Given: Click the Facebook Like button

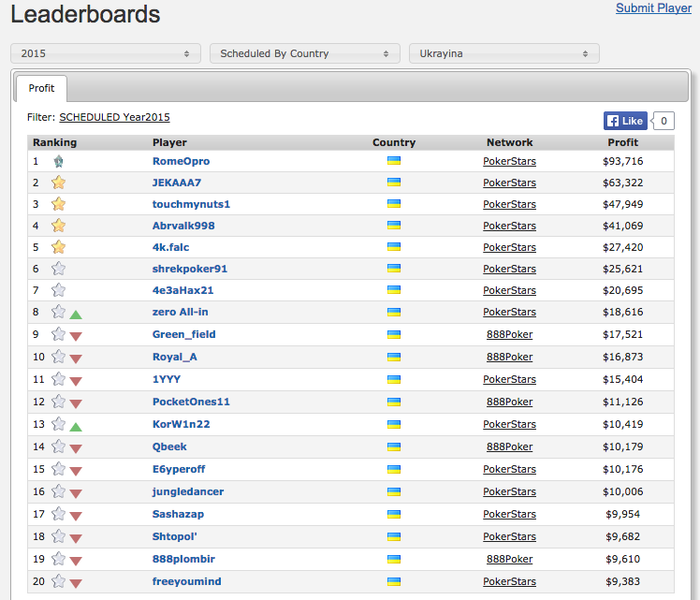Looking at the screenshot, I should tap(625, 121).
